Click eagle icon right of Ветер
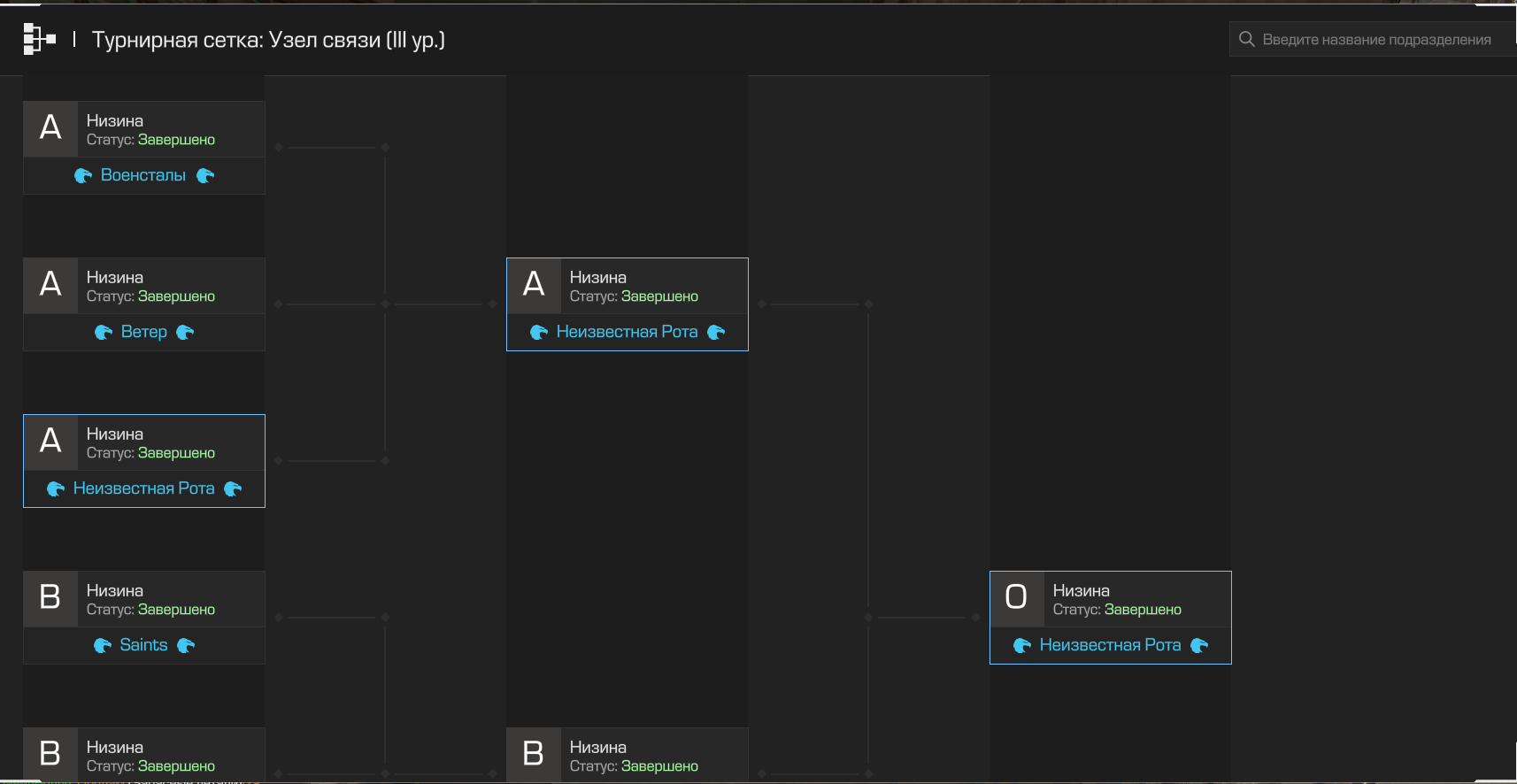Screen dimensions: 1517x784 (185, 333)
